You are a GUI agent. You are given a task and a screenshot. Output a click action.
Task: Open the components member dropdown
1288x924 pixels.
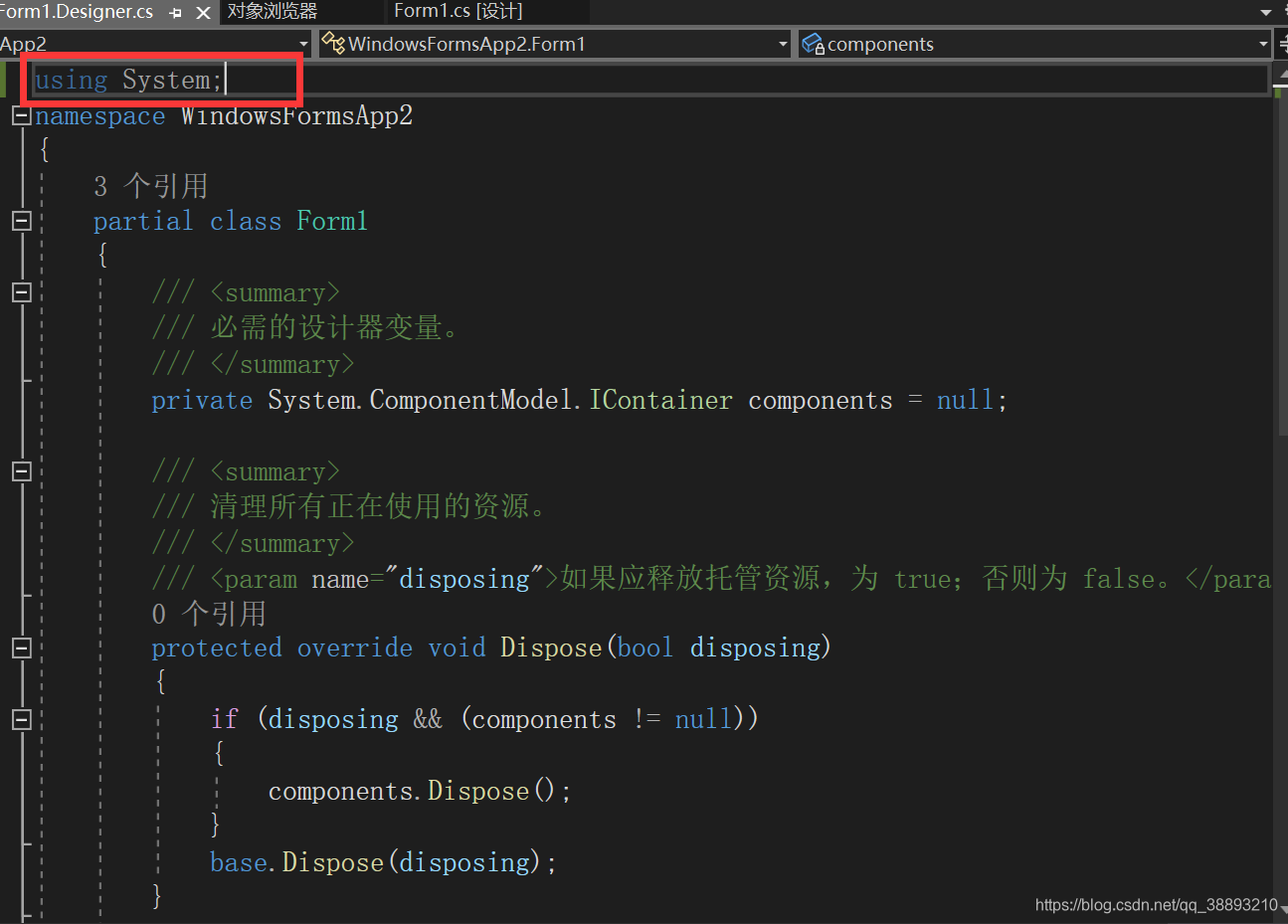click(x=1262, y=44)
